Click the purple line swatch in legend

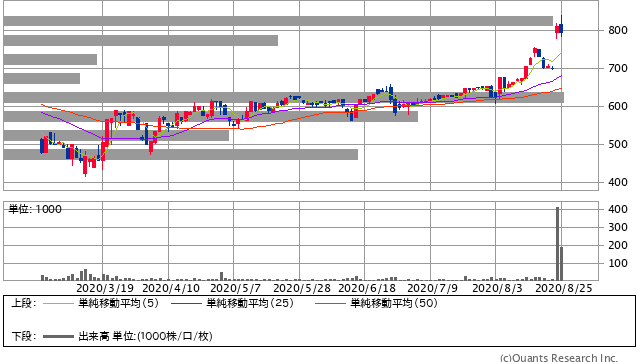[186, 303]
